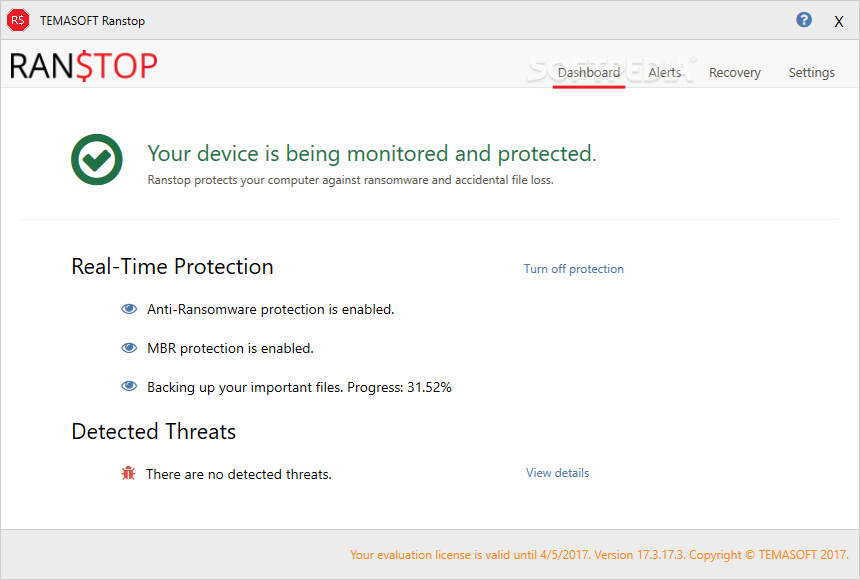This screenshot has height=580, width=860.
Task: Click the red bug icon under Detected Threats
Action: pos(128,473)
